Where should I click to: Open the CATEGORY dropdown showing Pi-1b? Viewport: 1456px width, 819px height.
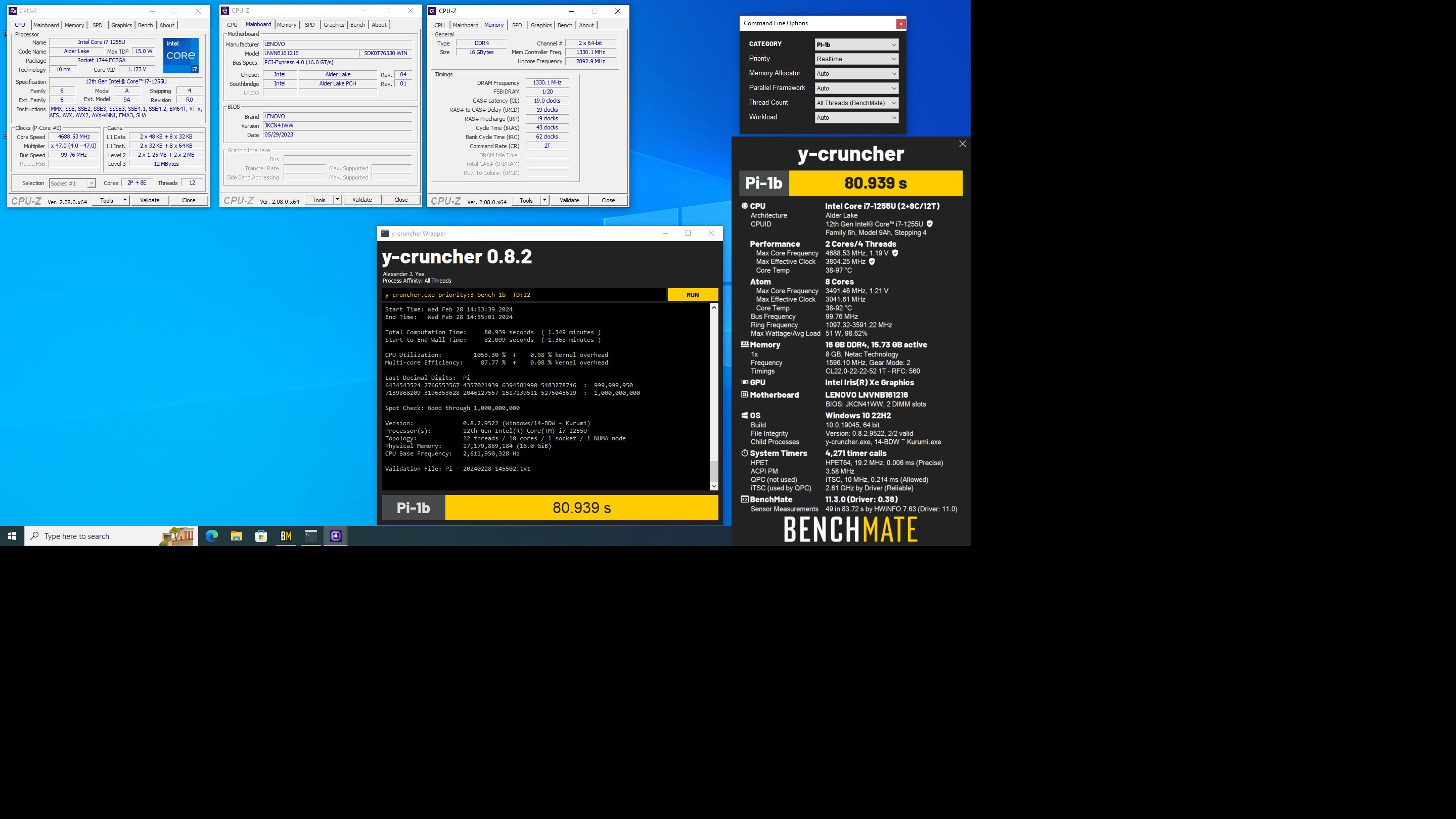coord(856,44)
